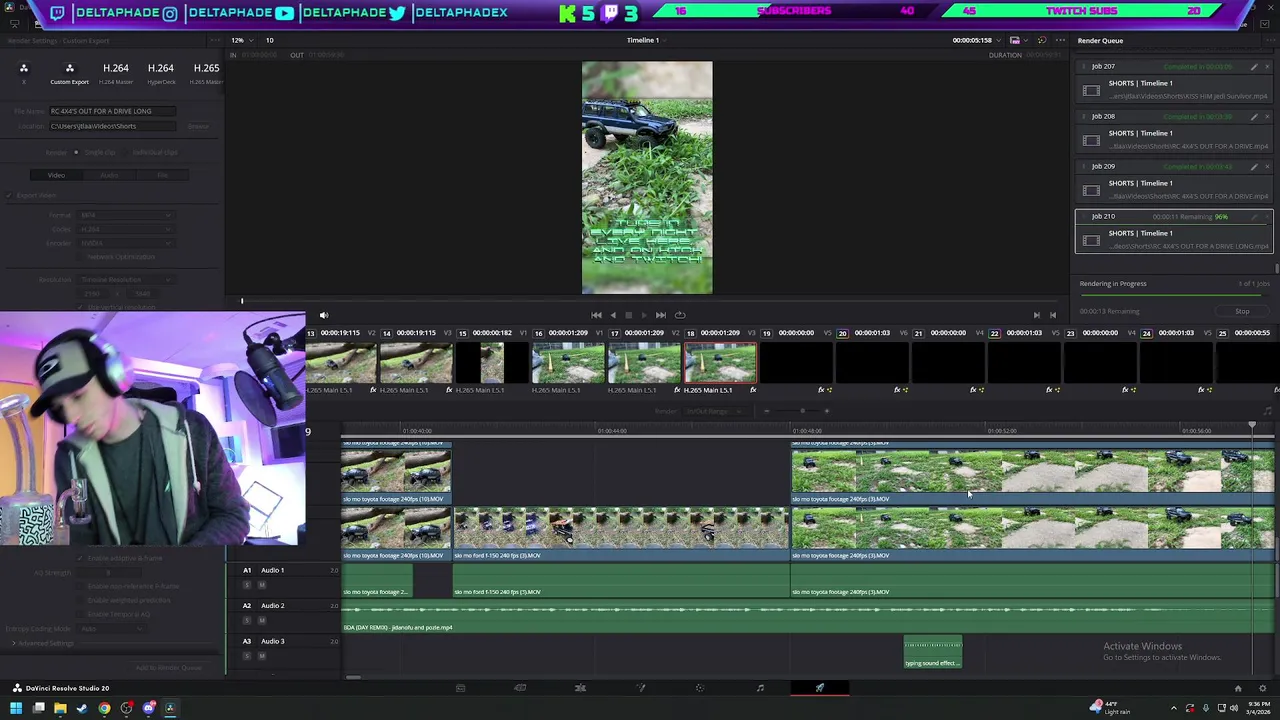Image resolution: width=1280 pixels, height=720 pixels.
Task: Open render settings three-dot menu
Action: tap(214, 41)
